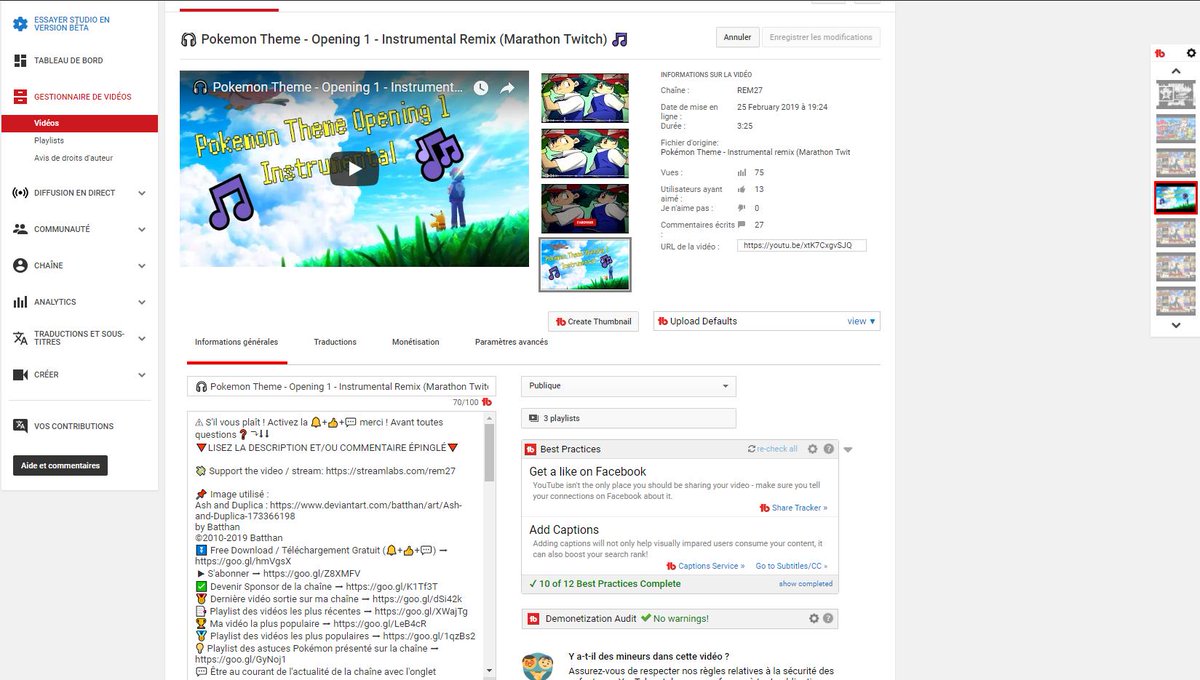Click the Aide et commentaires button

tap(60, 466)
